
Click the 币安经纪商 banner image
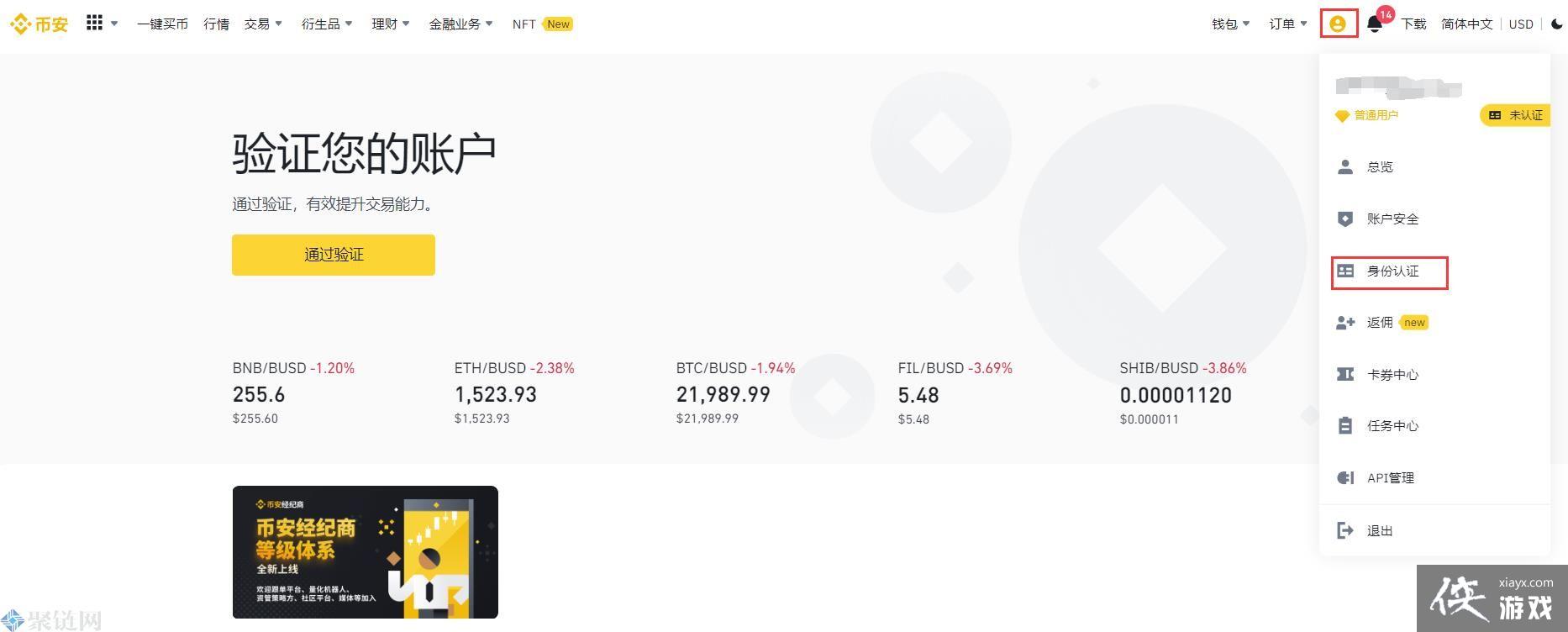[x=365, y=551]
